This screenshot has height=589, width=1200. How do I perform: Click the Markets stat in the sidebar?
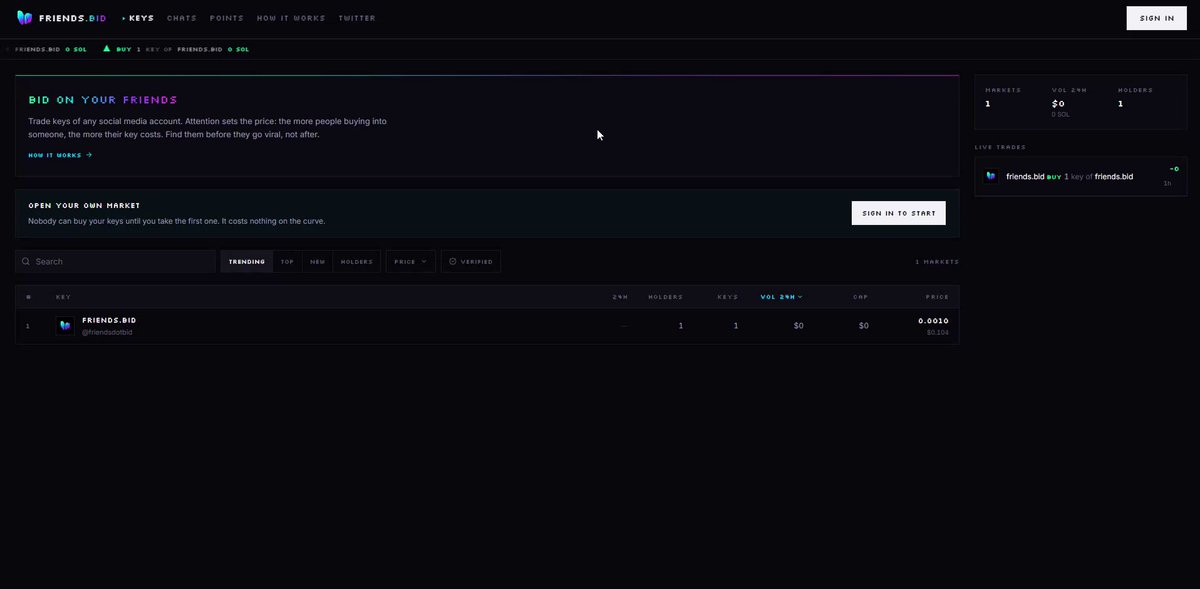(x=1003, y=97)
